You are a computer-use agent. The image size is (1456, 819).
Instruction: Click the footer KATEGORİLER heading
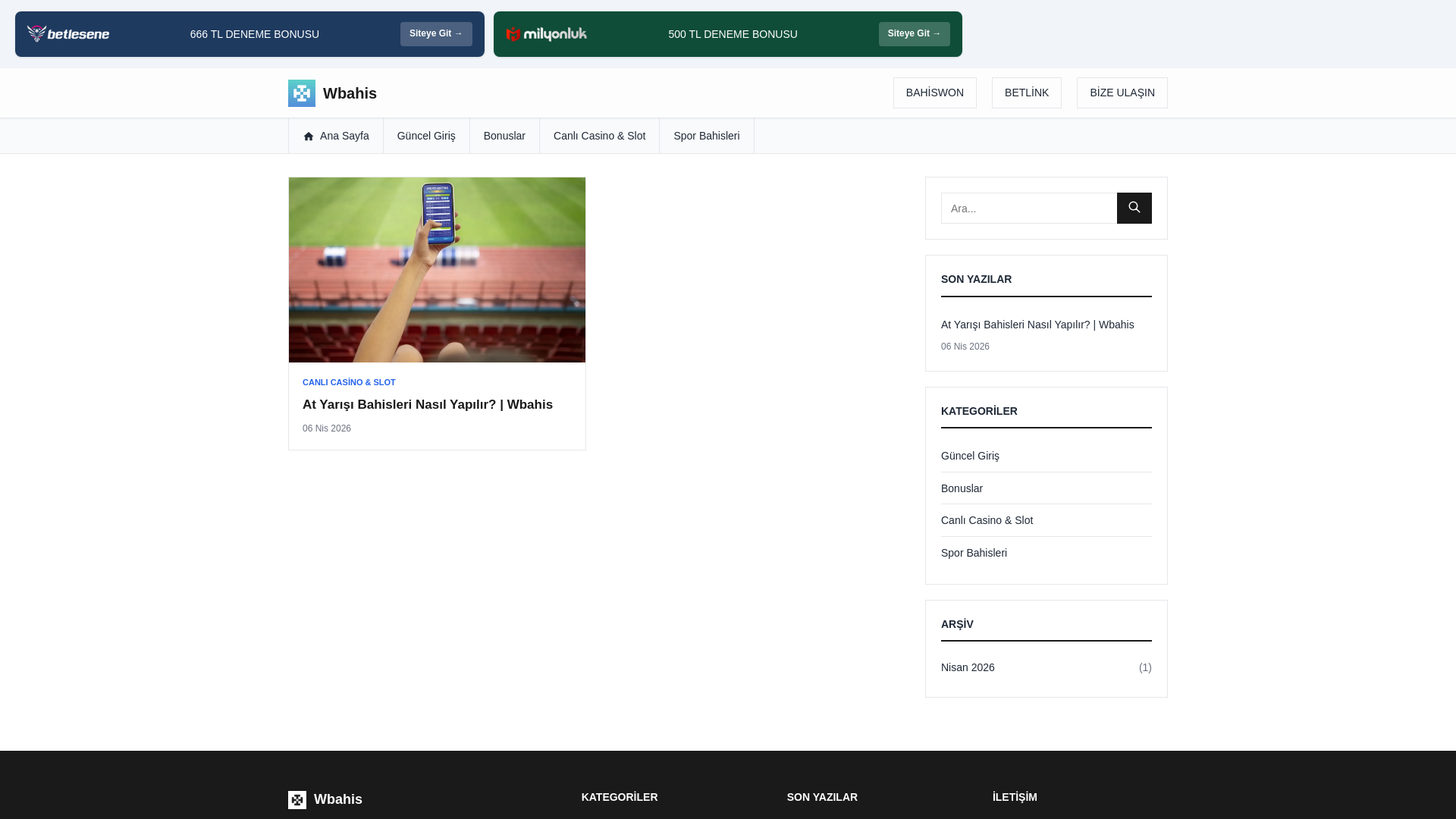click(620, 797)
